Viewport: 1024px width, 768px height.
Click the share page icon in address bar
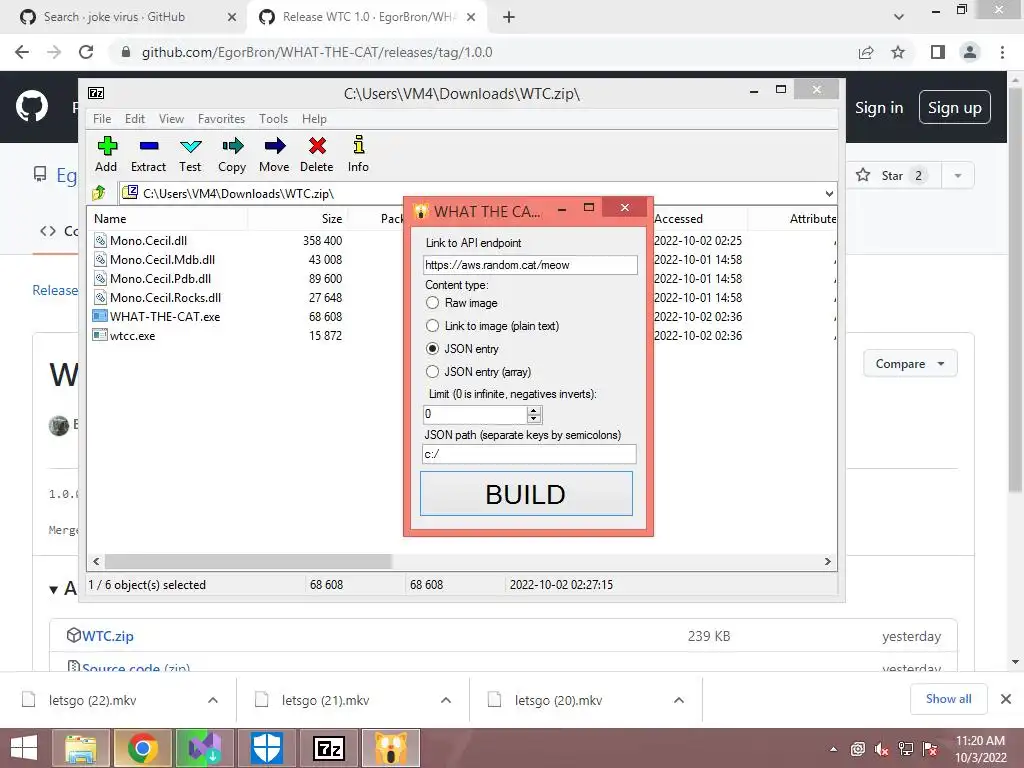pos(866,52)
